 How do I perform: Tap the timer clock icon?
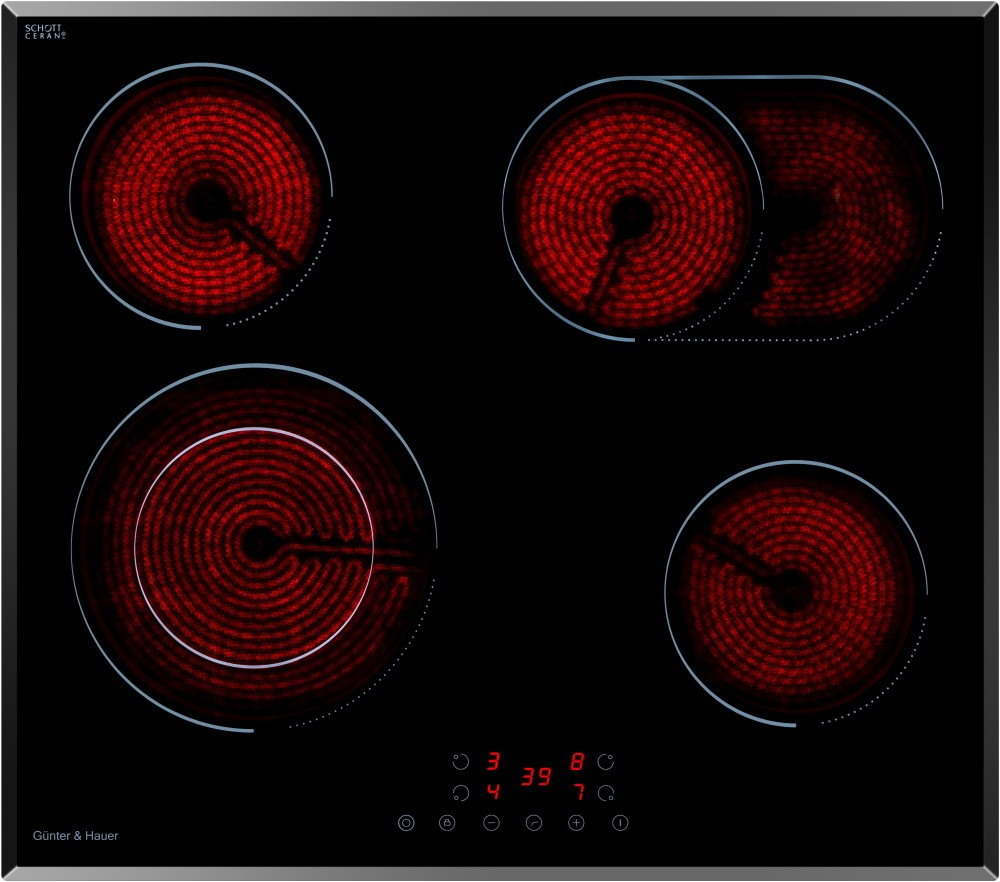(x=533, y=823)
